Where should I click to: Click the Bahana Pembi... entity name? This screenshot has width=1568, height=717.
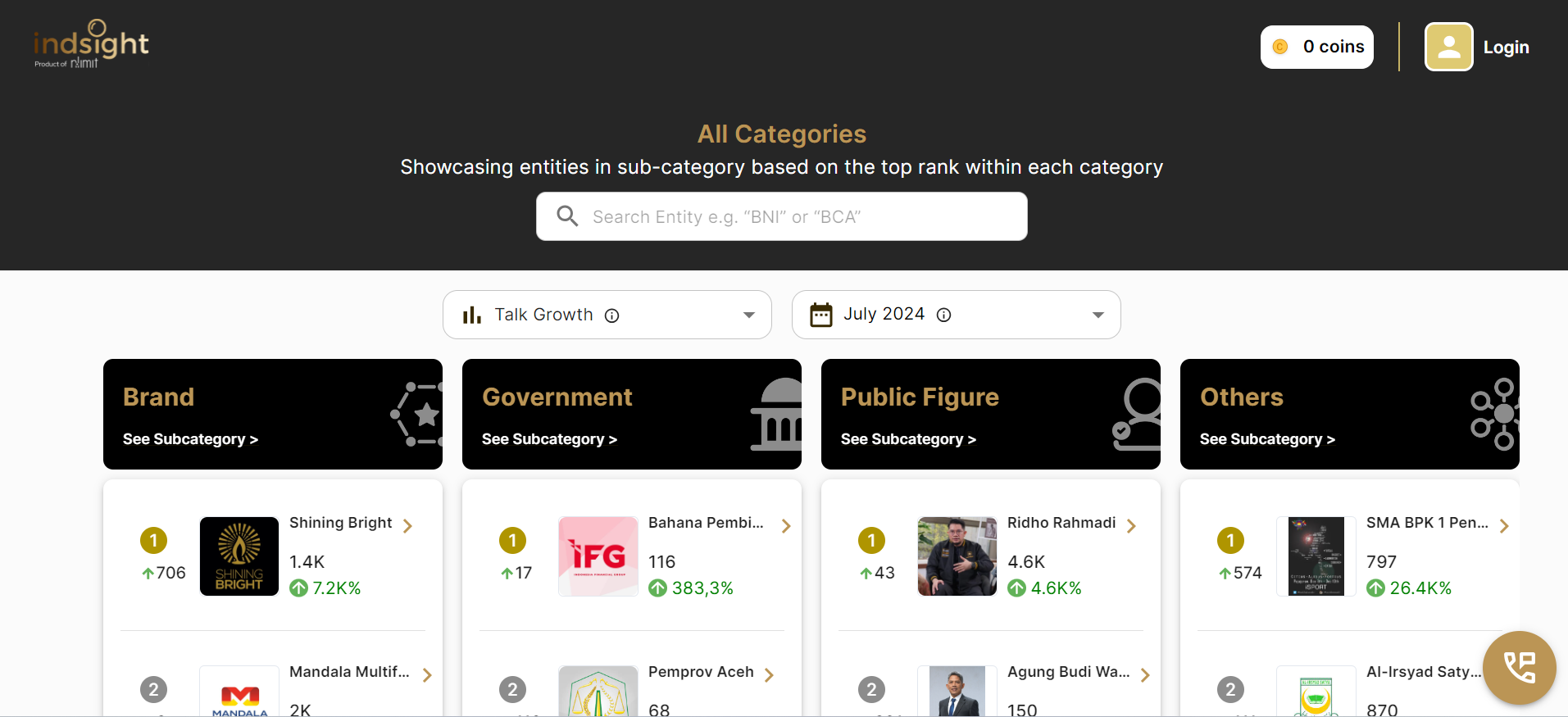pos(706,523)
